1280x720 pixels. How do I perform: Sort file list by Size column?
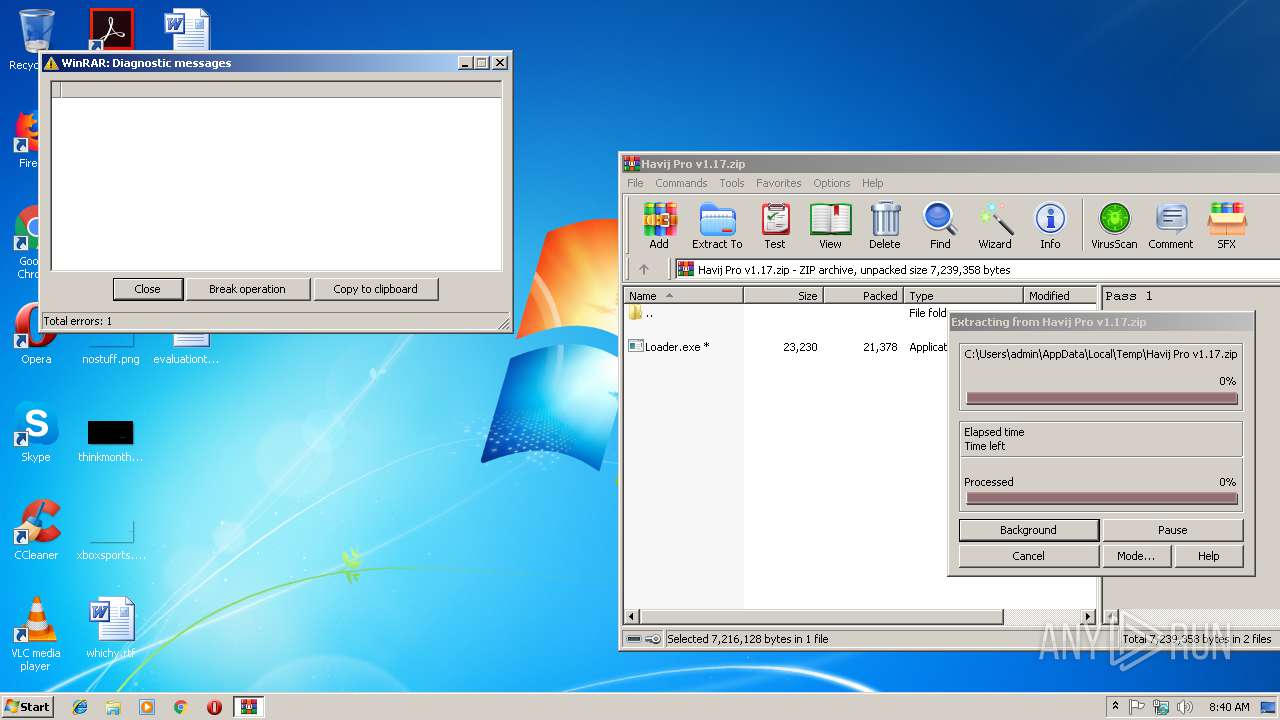[x=784, y=296]
